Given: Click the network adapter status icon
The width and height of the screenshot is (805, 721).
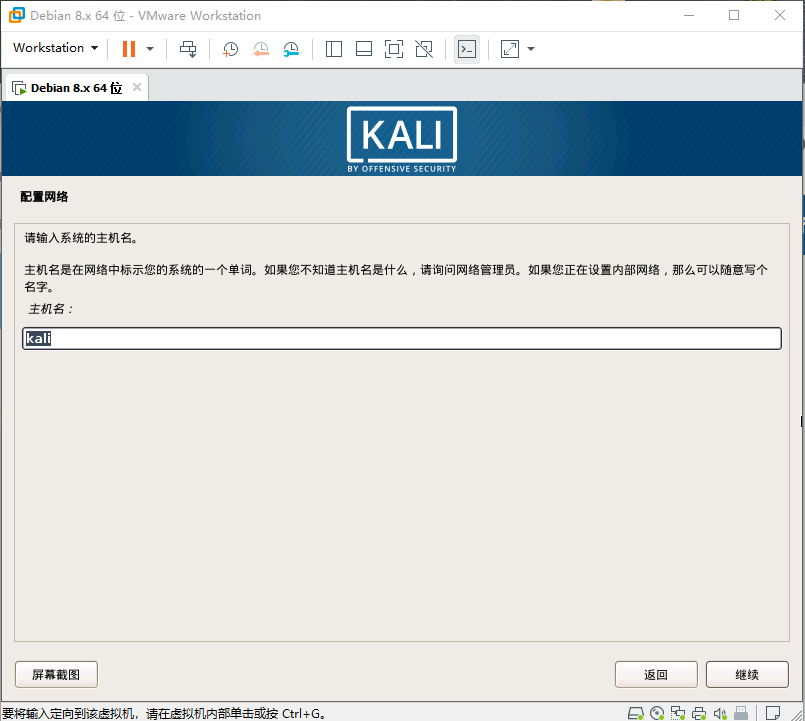Looking at the screenshot, I should (x=678, y=713).
